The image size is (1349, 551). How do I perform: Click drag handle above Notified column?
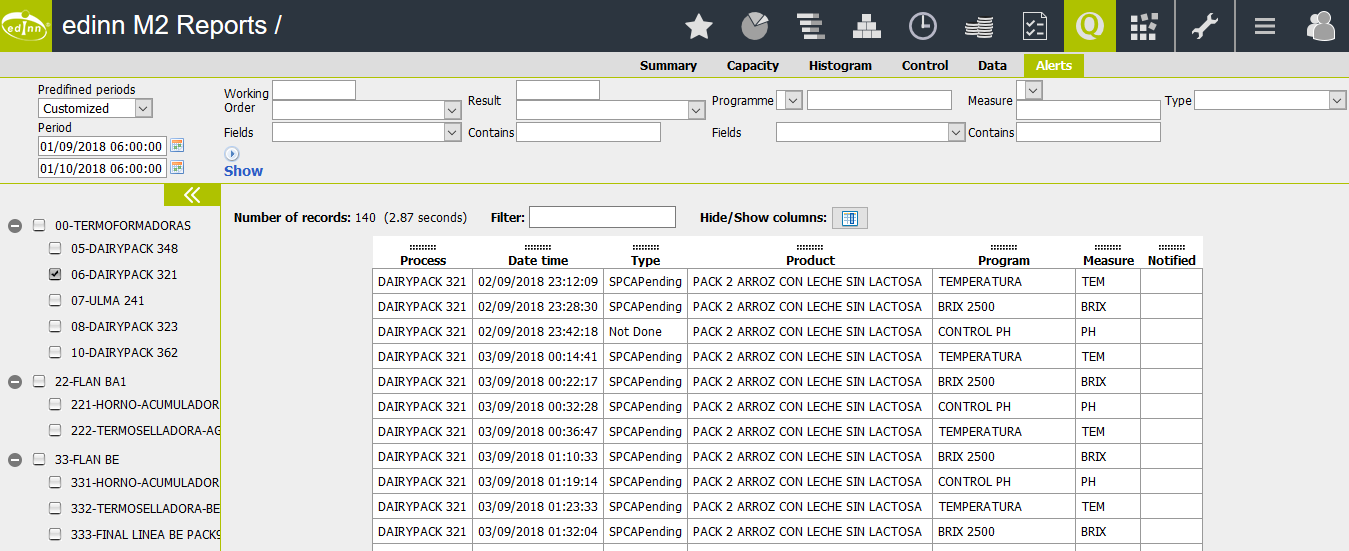tap(1172, 247)
